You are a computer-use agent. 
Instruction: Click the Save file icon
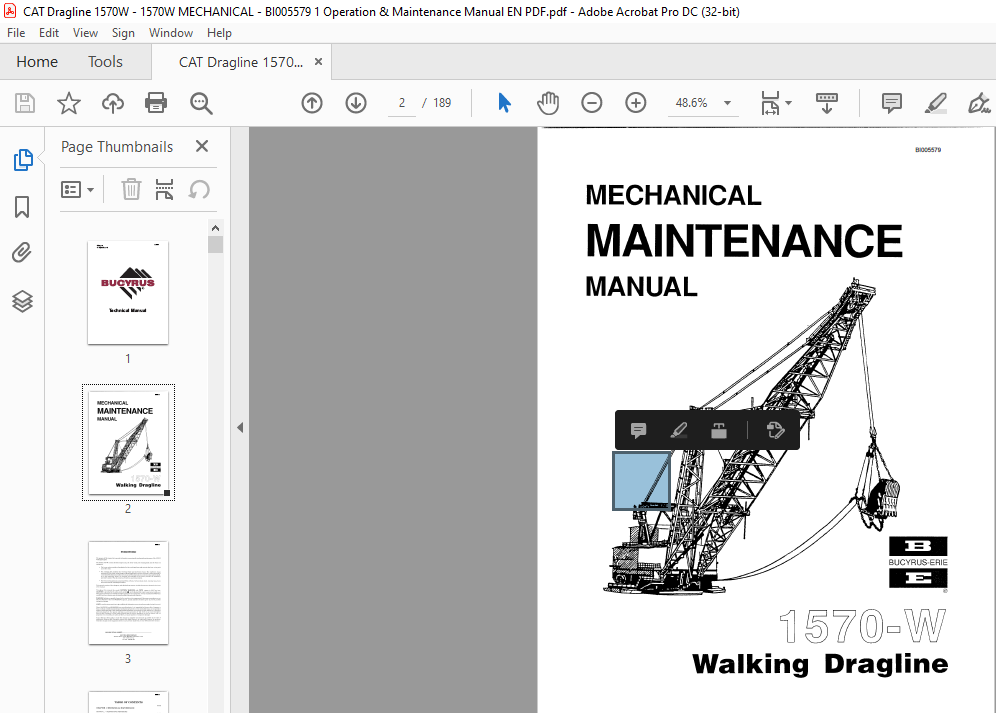25,103
